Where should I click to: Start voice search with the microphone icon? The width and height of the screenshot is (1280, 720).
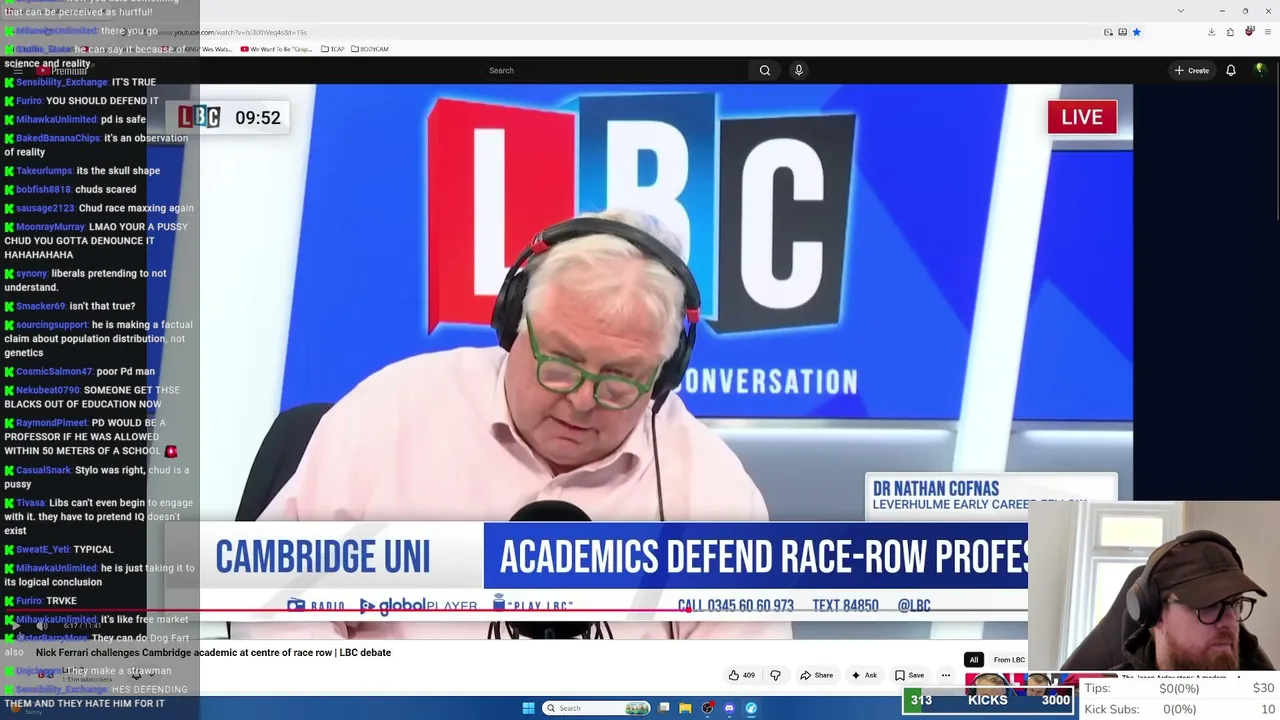pyautogui.click(x=798, y=70)
